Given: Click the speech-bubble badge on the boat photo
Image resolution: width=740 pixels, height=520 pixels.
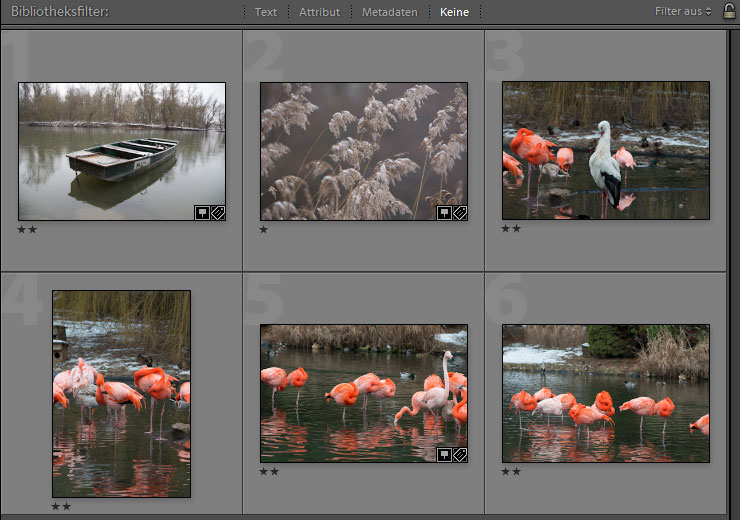Looking at the screenshot, I should (x=202, y=212).
